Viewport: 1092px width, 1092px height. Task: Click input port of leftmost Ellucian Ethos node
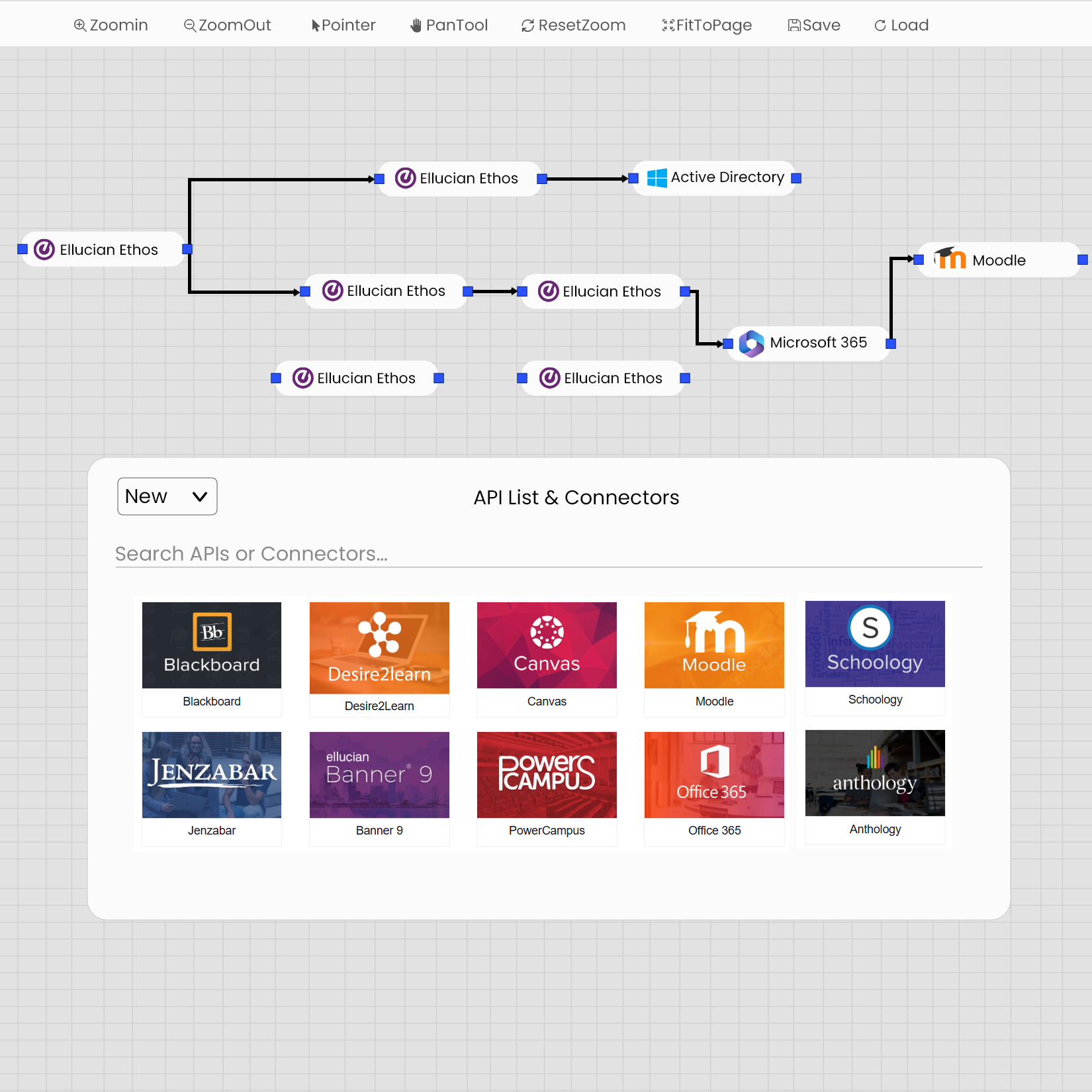pyautogui.click(x=23, y=249)
